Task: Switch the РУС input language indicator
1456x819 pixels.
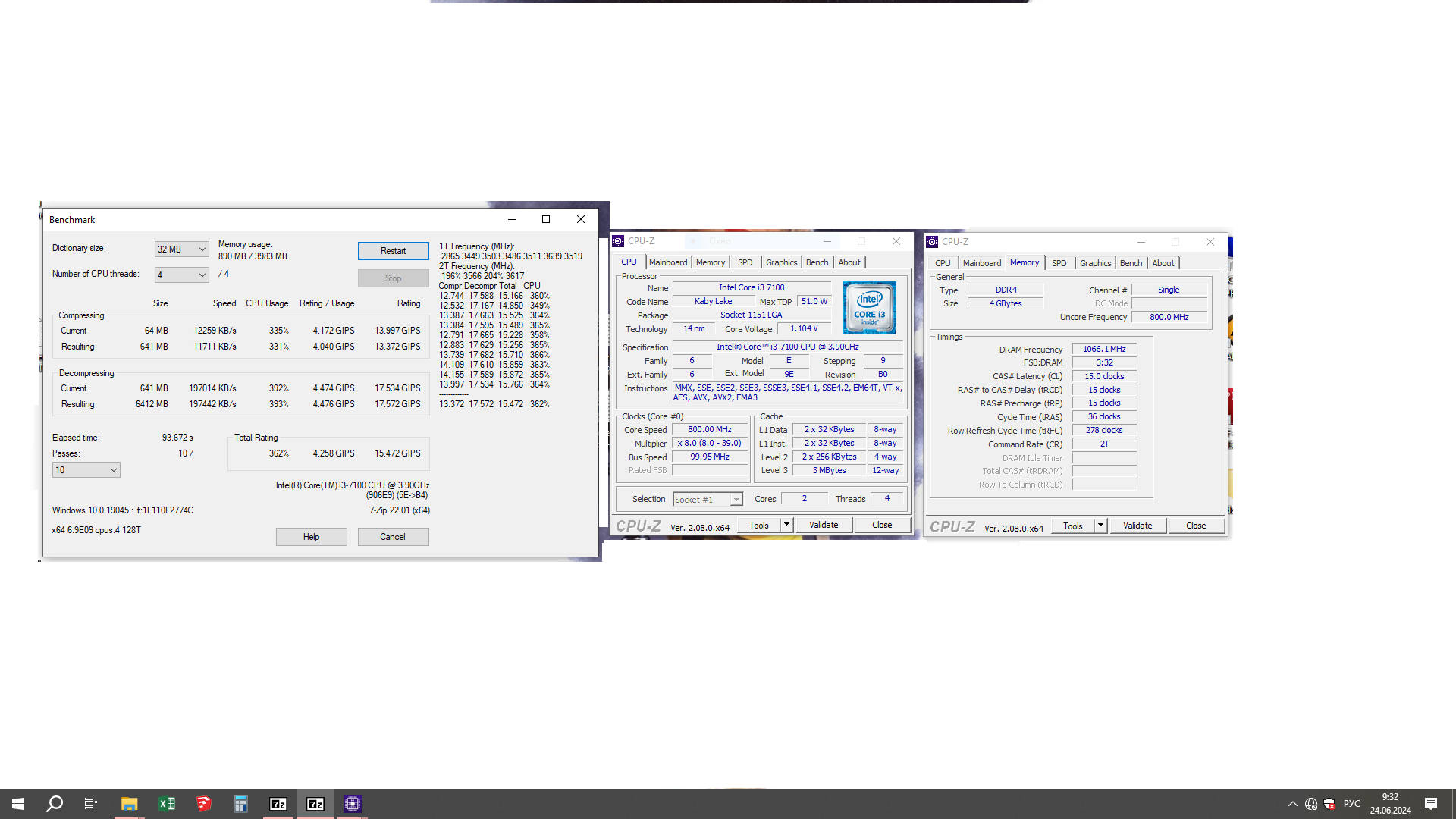Action: [x=1352, y=804]
